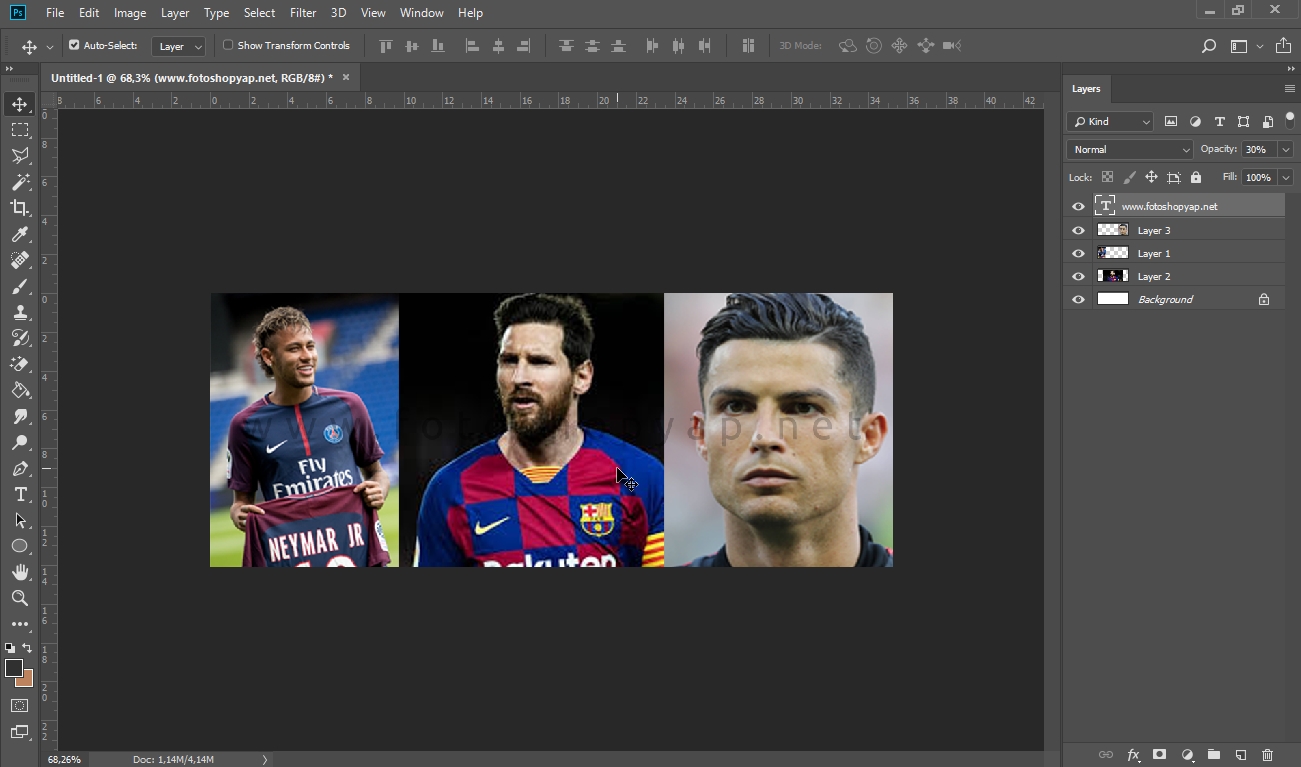Add a layer mask
Image resolution: width=1301 pixels, height=767 pixels.
[x=1160, y=755]
